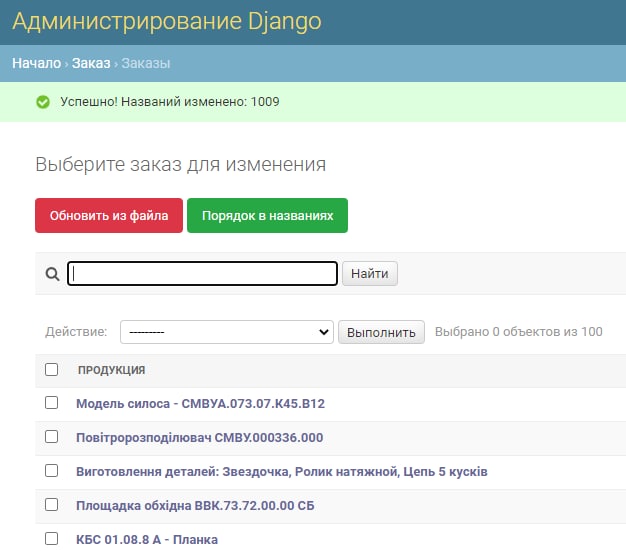Image resolution: width=626 pixels, height=556 pixels.
Task: Click the Успешно! Названий изменено message
Action: point(170,102)
